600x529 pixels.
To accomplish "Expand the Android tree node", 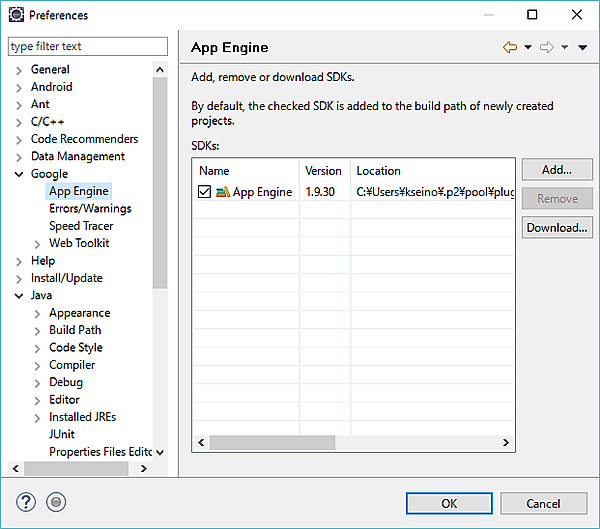I will click(x=19, y=87).
